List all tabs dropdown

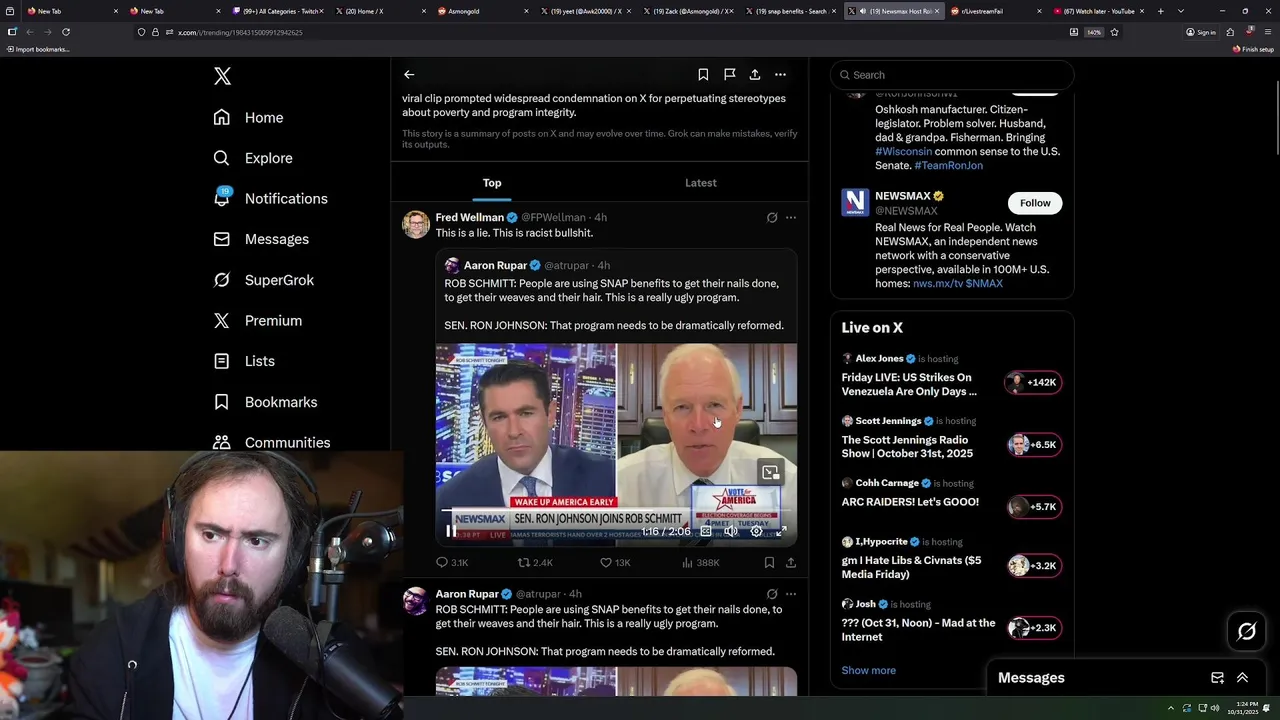pyautogui.click(x=1181, y=11)
